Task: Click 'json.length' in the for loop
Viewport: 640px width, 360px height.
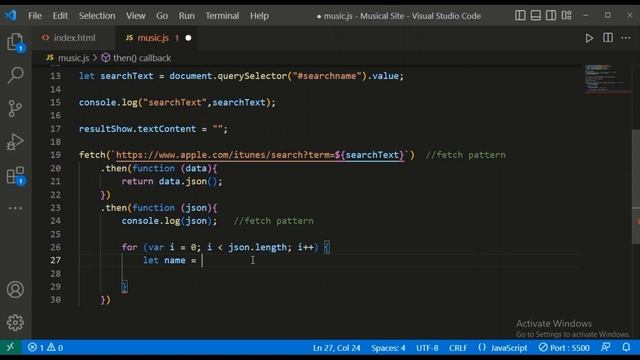Action: pos(257,247)
